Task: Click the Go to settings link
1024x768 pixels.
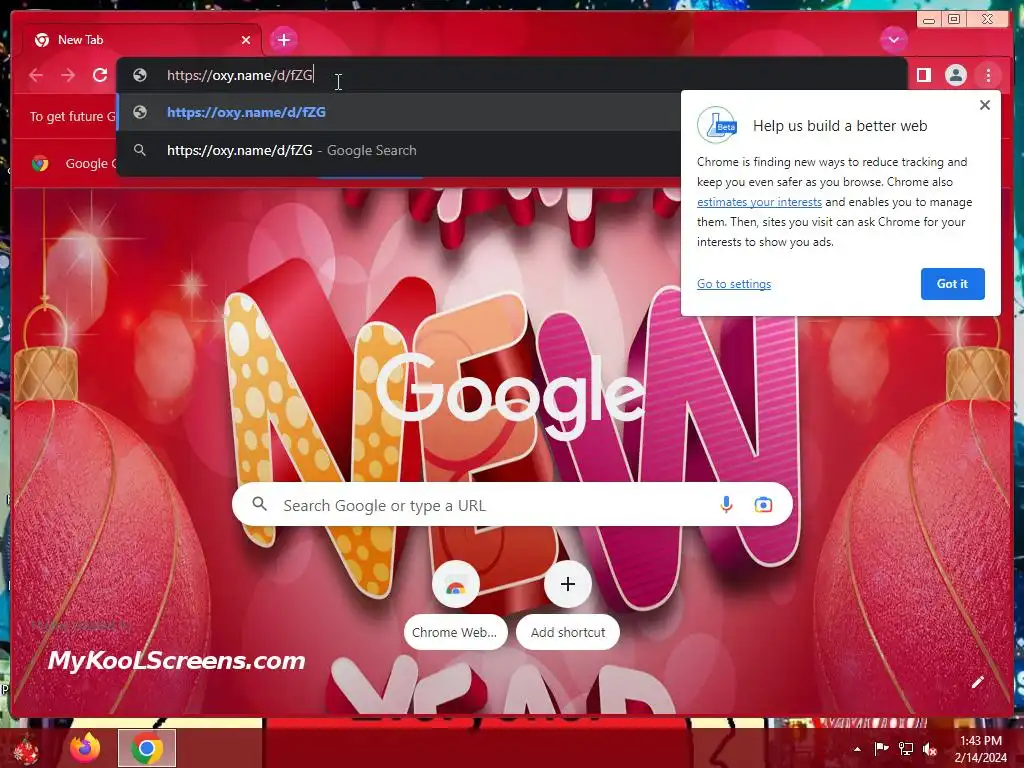Action: tap(733, 283)
